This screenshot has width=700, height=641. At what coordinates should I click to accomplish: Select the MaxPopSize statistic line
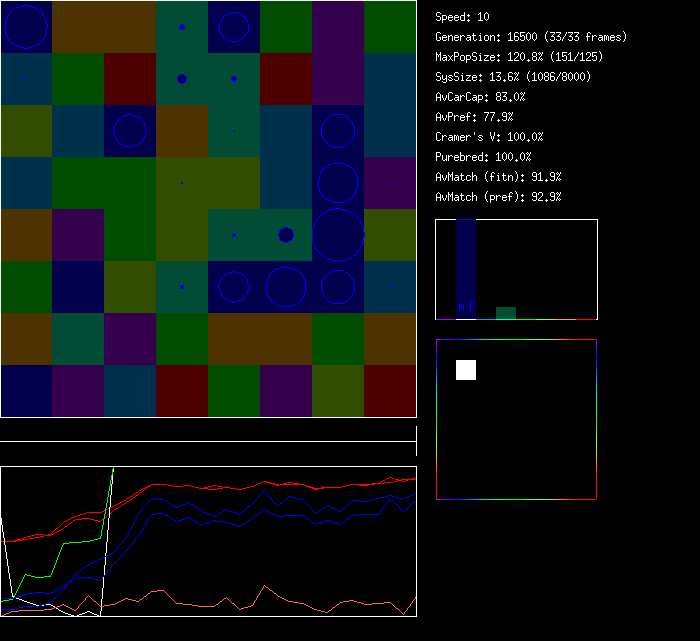pyautogui.click(x=518, y=57)
